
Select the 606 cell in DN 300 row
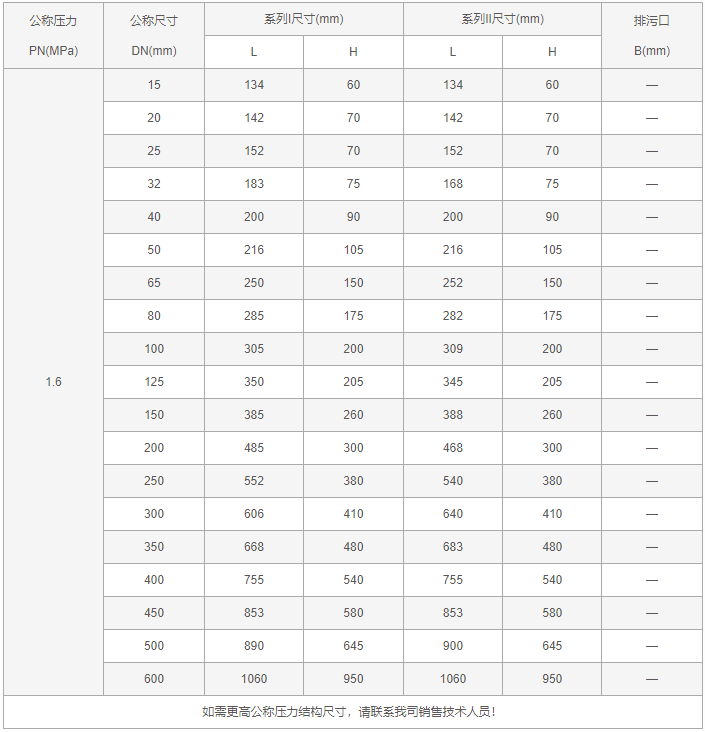pos(254,514)
